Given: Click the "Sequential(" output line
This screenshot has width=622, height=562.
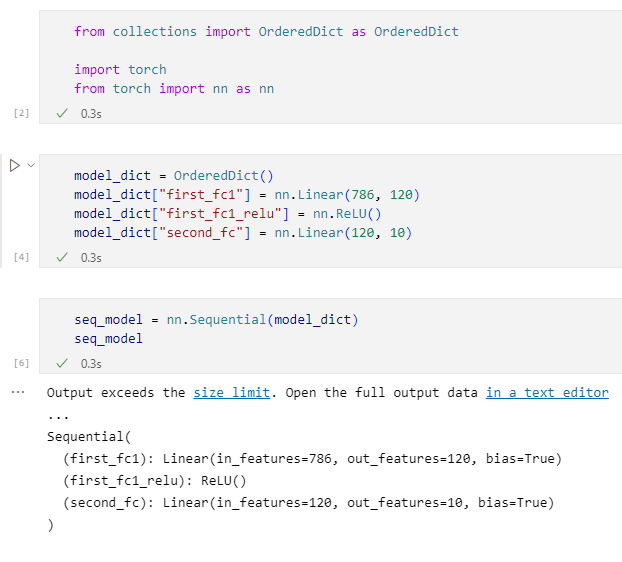Looking at the screenshot, I should [88, 437].
